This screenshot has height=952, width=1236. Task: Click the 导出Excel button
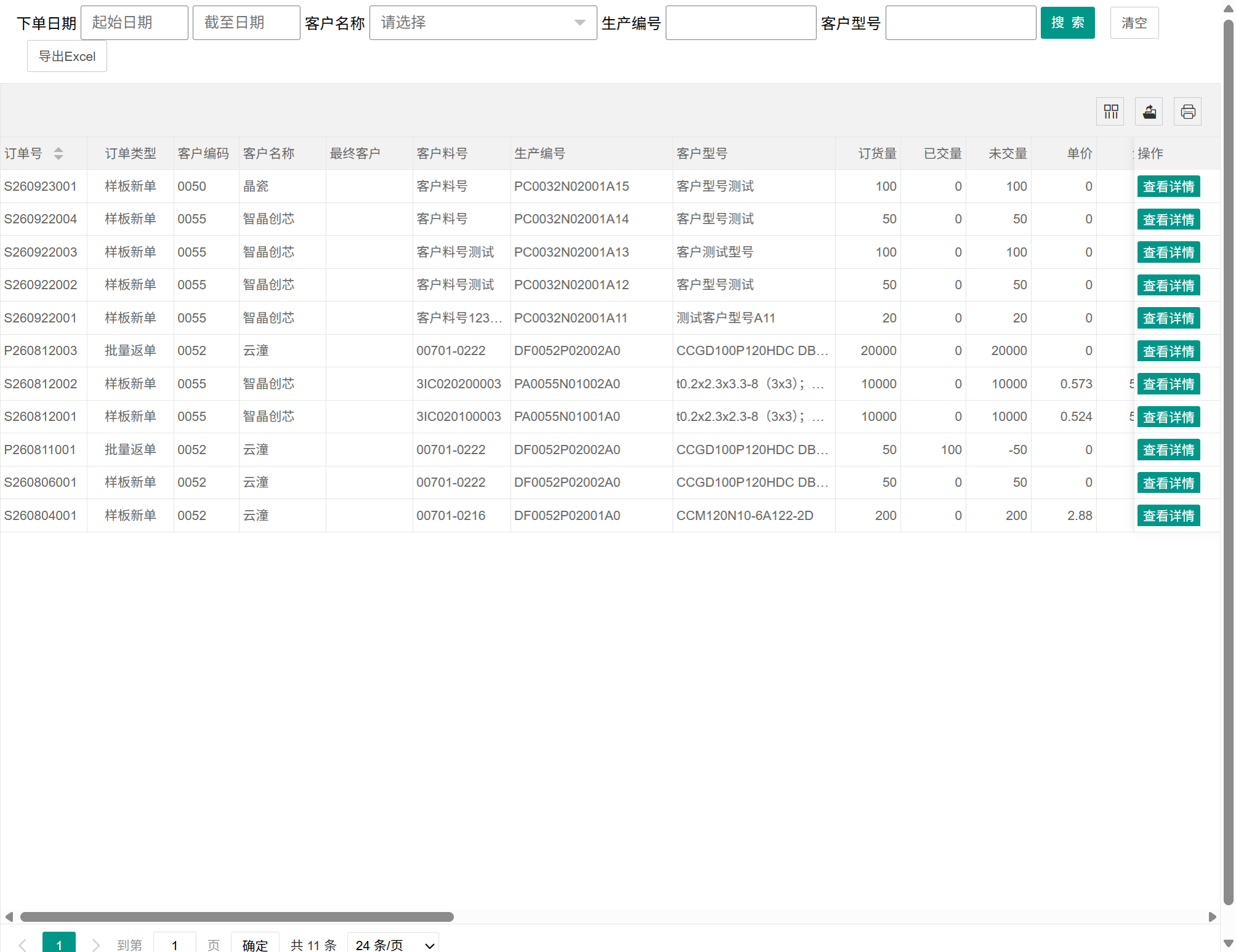click(x=67, y=56)
